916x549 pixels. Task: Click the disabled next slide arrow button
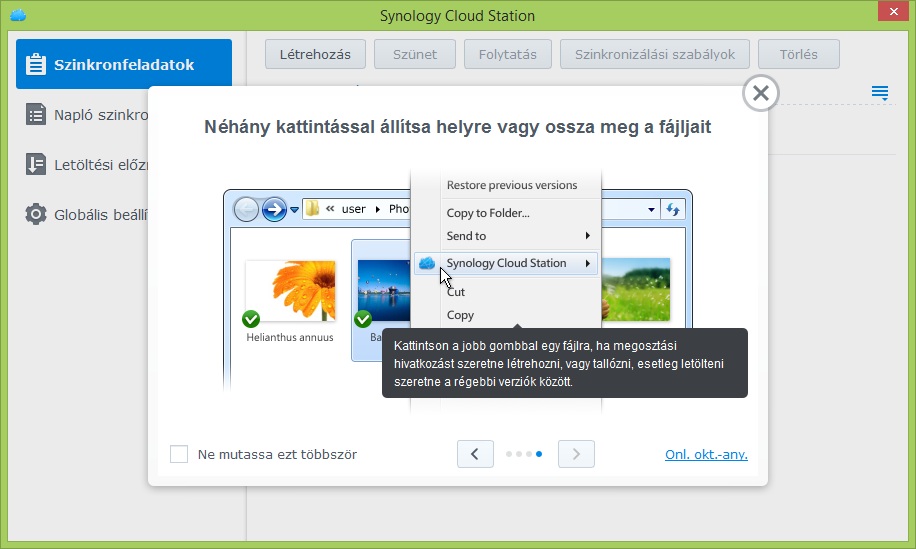(576, 454)
